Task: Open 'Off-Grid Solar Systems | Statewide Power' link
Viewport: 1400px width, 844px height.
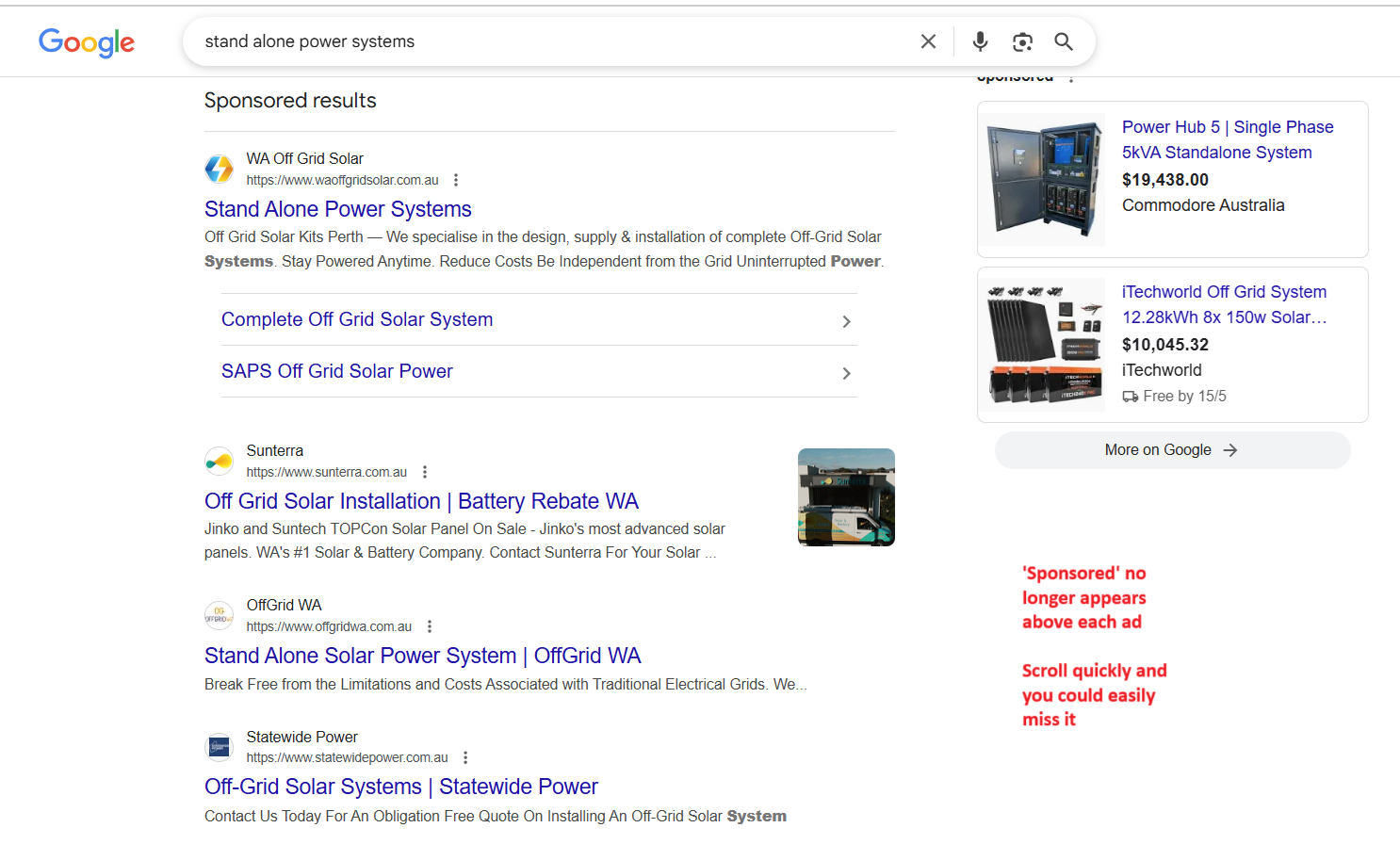Action: [401, 787]
